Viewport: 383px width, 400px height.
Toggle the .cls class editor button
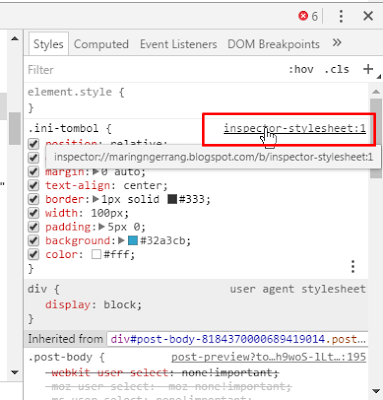click(337, 69)
